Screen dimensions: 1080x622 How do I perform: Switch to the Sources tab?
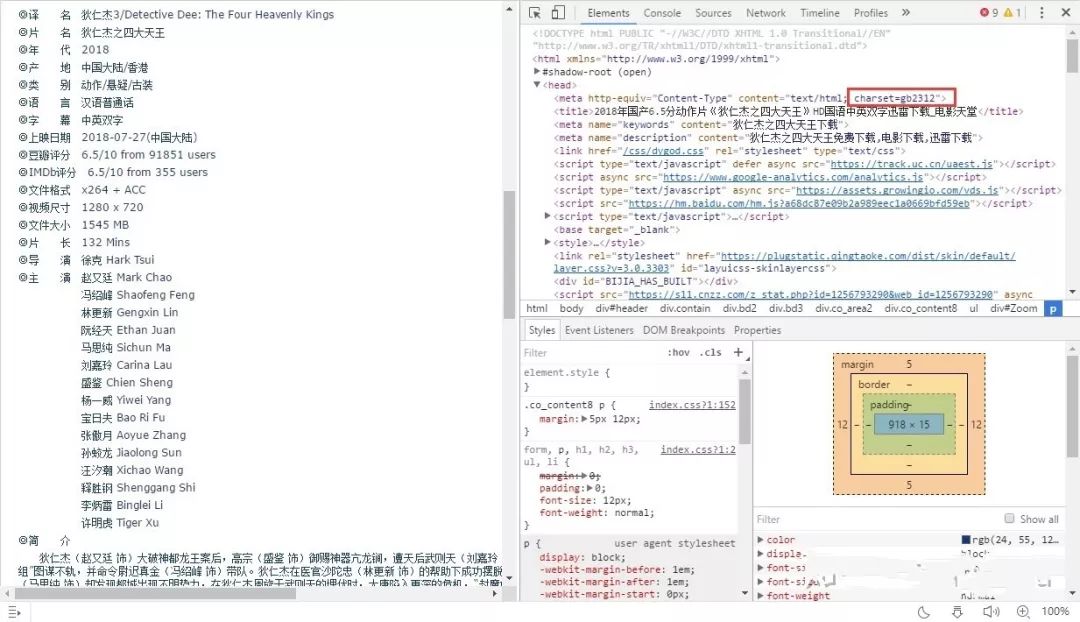713,13
